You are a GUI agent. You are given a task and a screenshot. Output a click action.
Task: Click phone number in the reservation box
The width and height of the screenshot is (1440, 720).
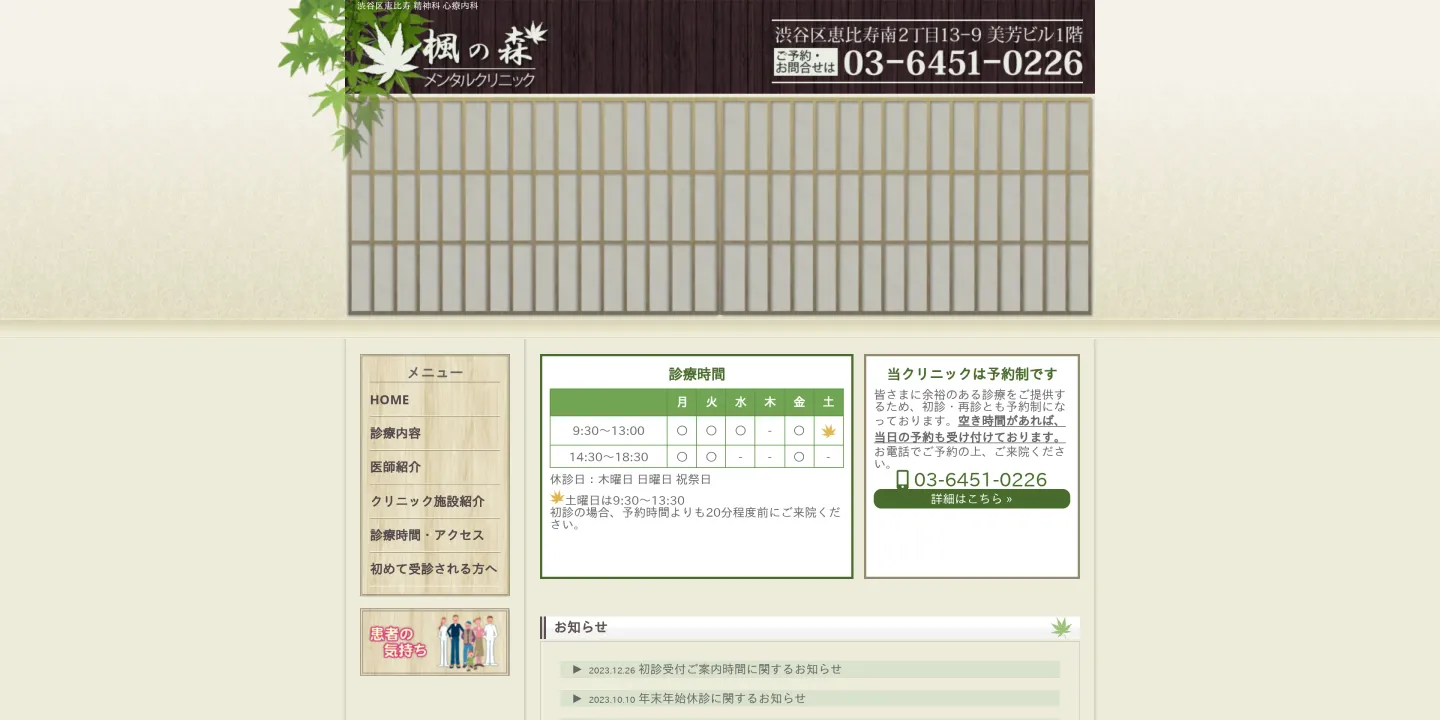(981, 480)
